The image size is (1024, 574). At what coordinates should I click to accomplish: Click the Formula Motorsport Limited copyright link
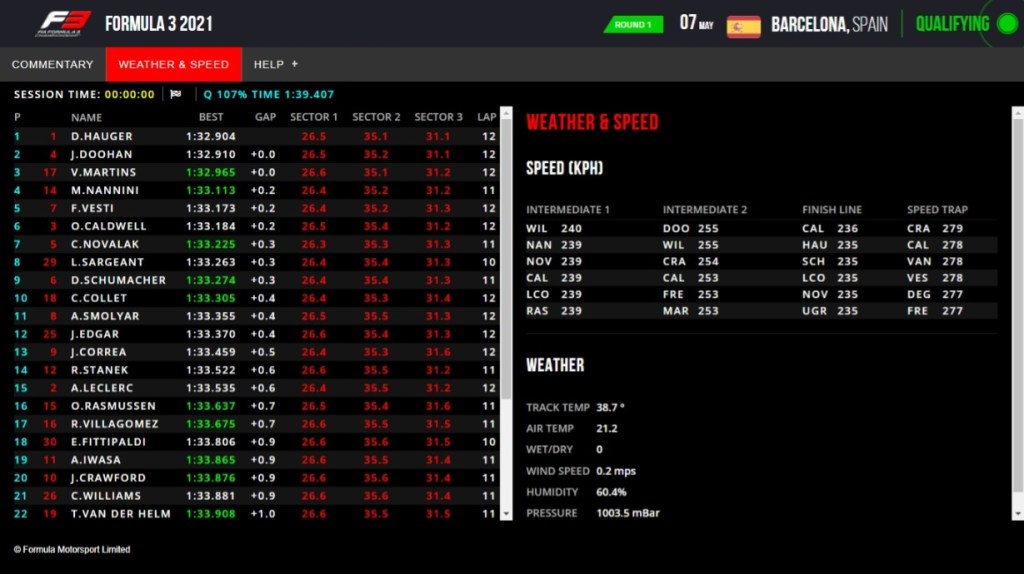click(72, 549)
